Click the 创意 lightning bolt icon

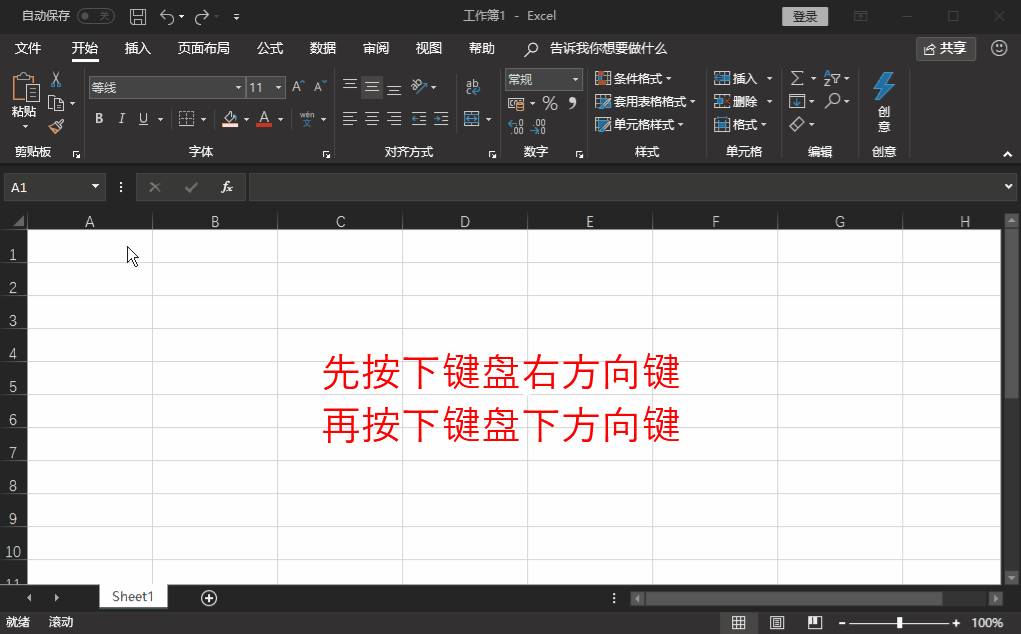pyautogui.click(x=884, y=102)
